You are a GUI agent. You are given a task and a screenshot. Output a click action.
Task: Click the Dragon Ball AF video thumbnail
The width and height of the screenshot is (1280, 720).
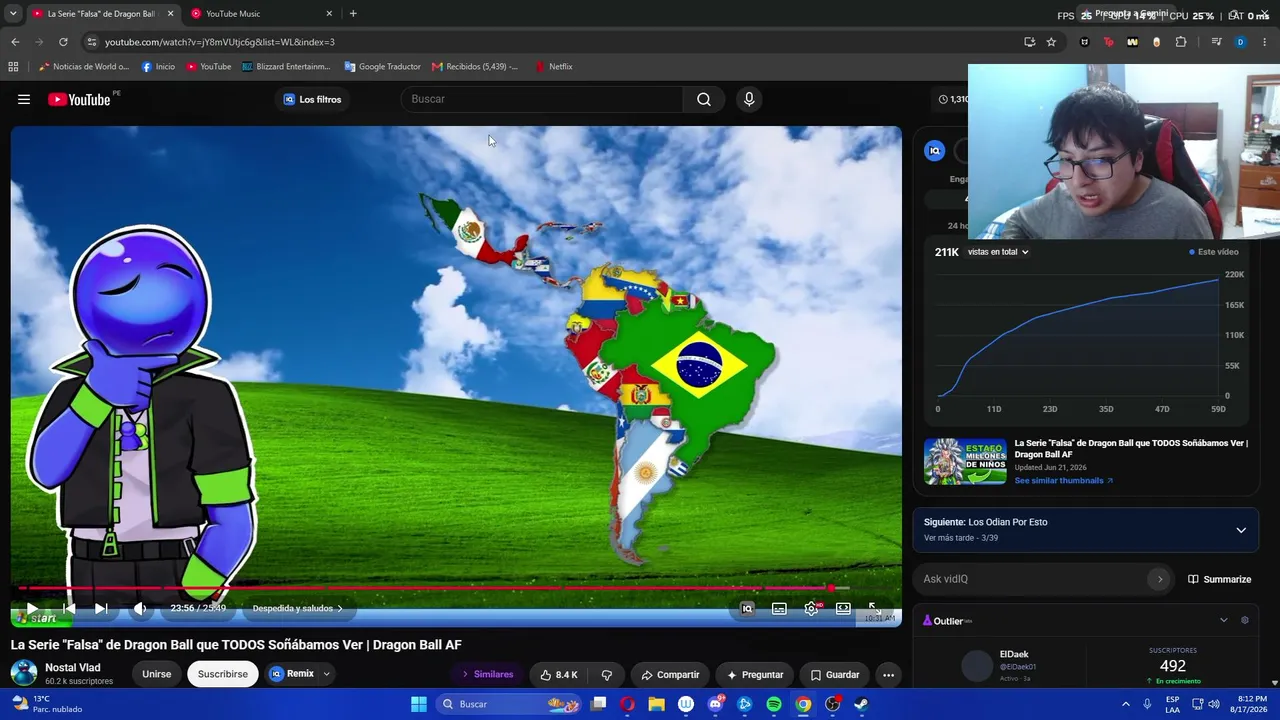coord(965,461)
